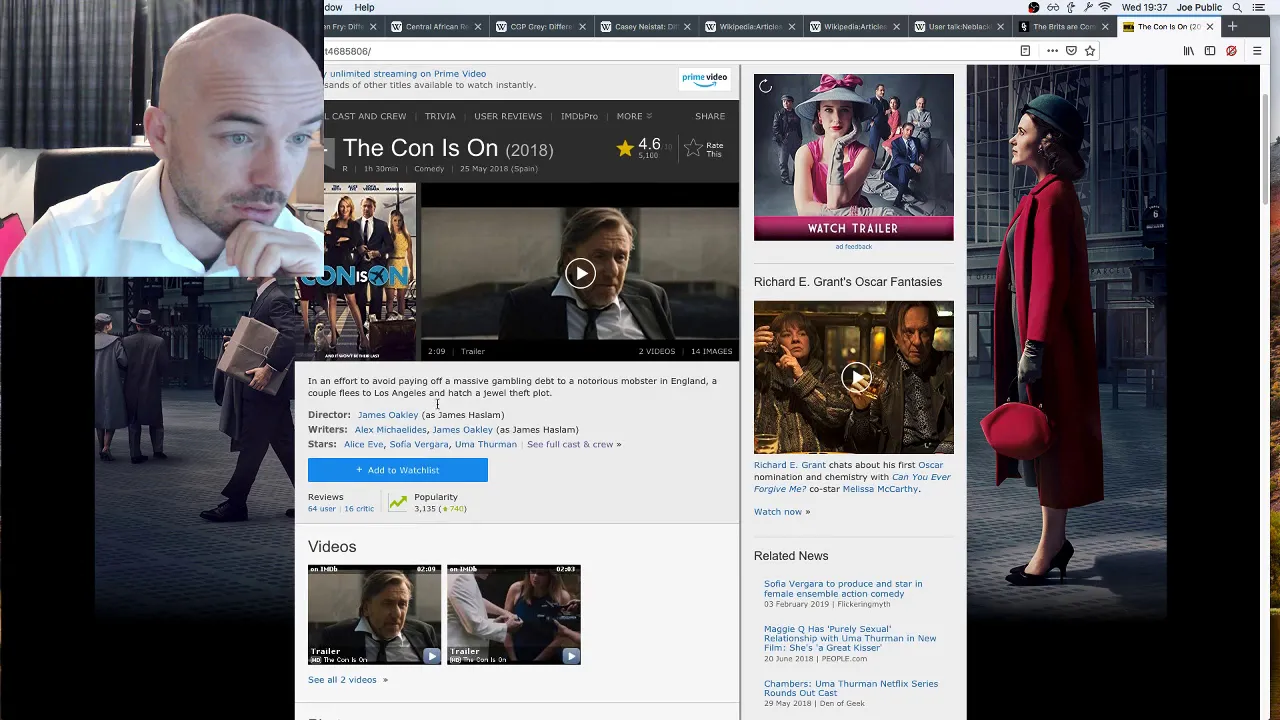Open the 16 critic reviews link
The width and height of the screenshot is (1280, 720).
point(359,509)
